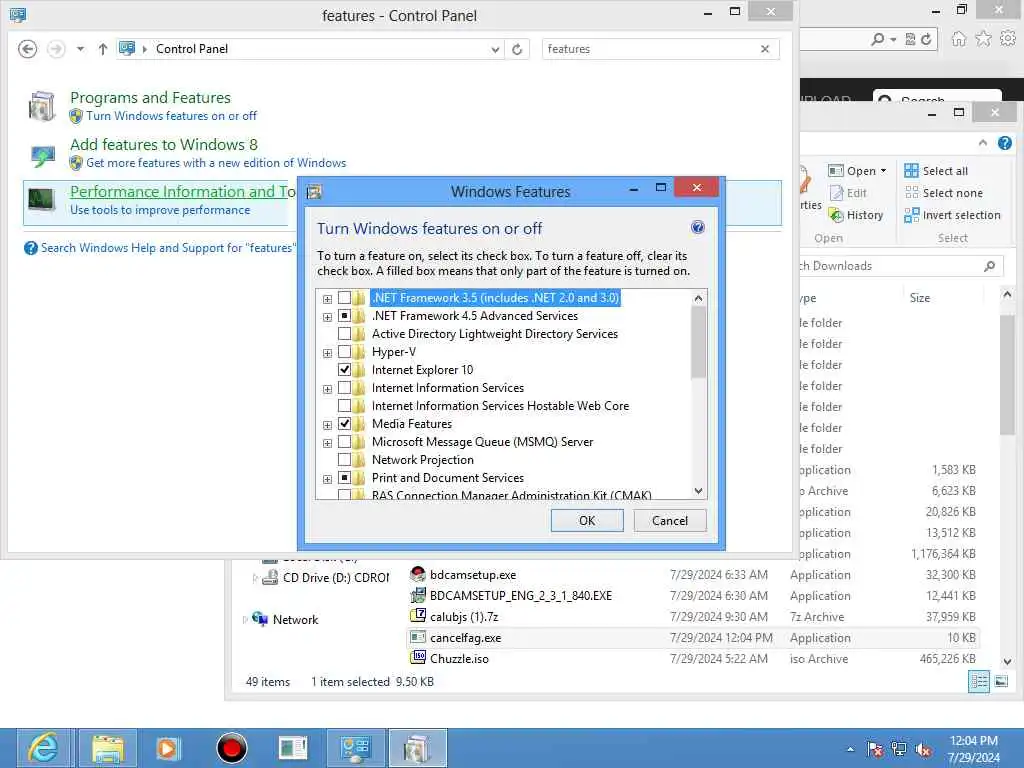Screen dimensions: 1024x768
Task: Click the Add features to Windows 8 icon
Action: coord(43,154)
